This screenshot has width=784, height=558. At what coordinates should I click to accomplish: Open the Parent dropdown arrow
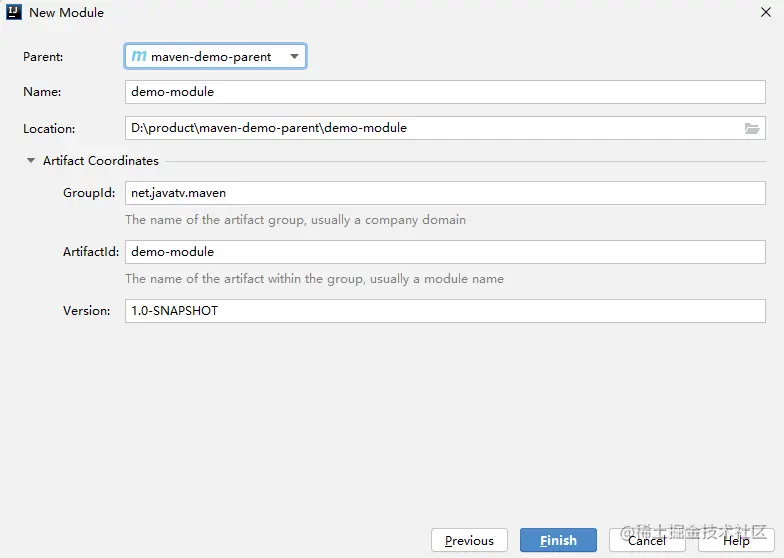(294, 56)
